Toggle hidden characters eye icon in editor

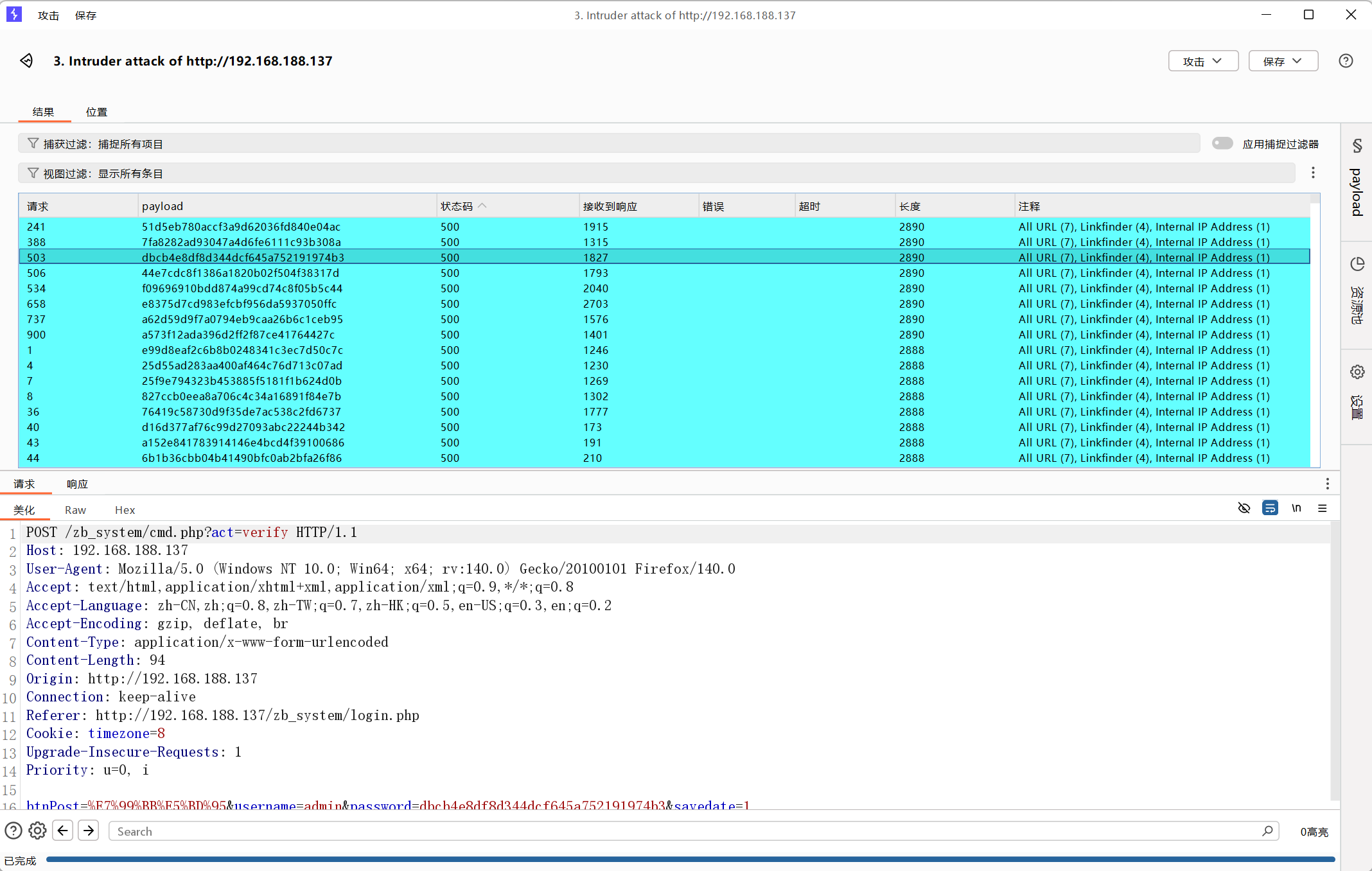1244,509
